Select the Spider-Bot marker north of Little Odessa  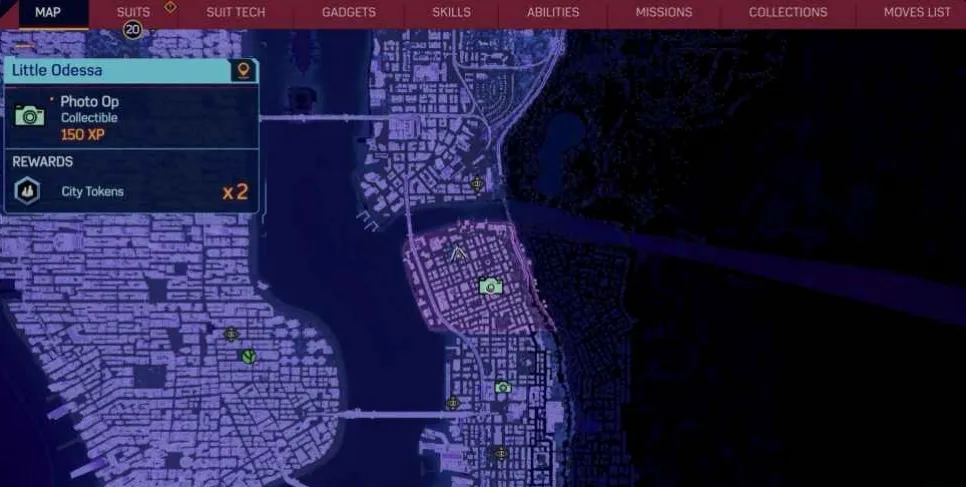coord(477,183)
